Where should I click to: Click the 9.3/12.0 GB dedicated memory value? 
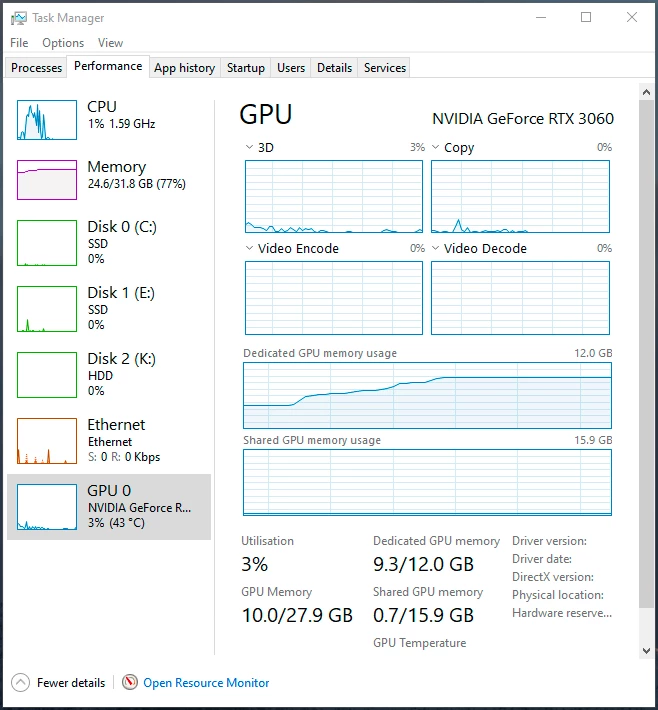tap(423, 564)
